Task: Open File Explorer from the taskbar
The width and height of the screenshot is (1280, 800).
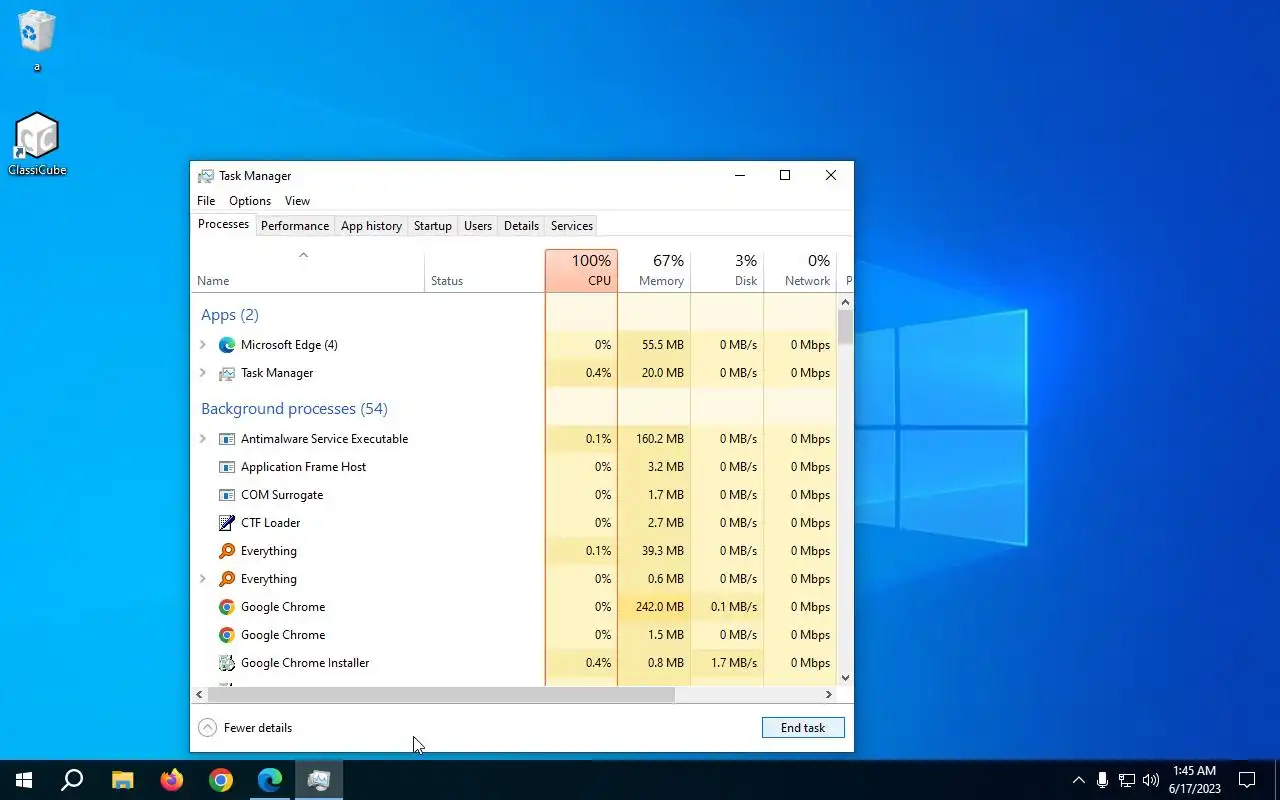Action: pos(122,780)
